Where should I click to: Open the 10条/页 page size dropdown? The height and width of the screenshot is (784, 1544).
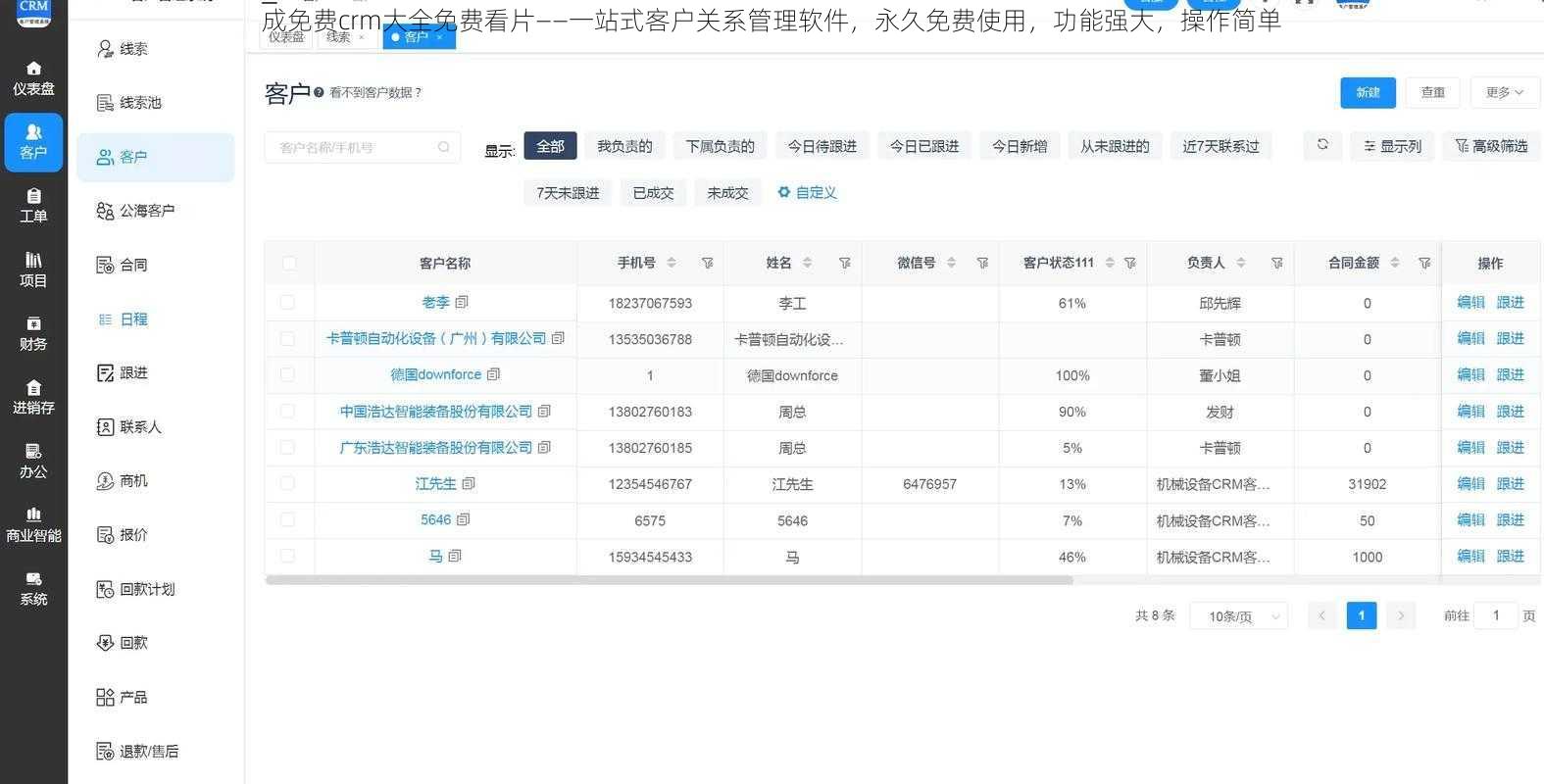coord(1238,615)
